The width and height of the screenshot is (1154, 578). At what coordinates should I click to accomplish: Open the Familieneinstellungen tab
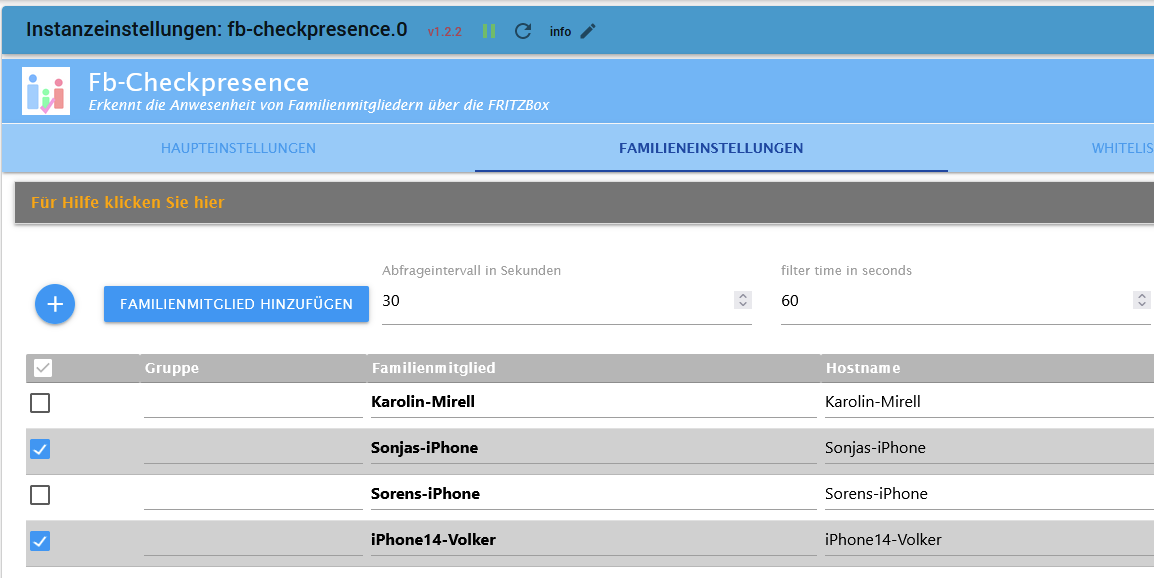(x=711, y=149)
